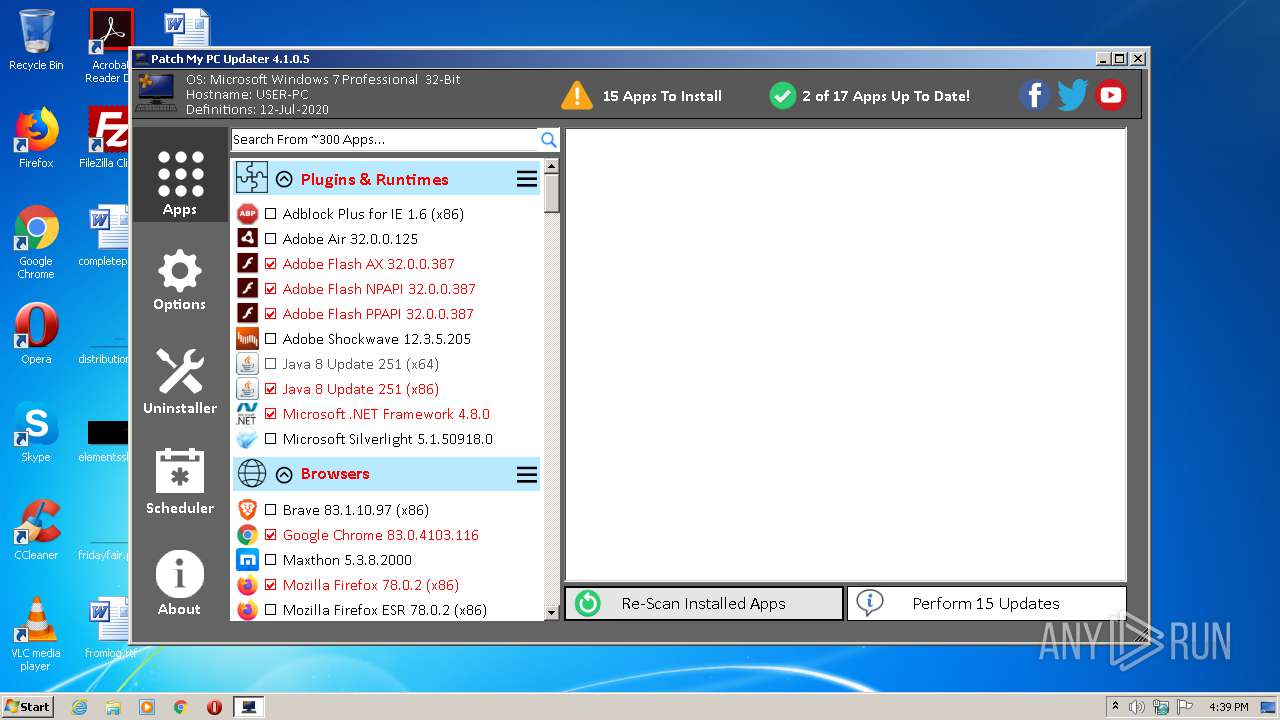
Task: Show hidden system tray icons
Action: click(x=1115, y=706)
